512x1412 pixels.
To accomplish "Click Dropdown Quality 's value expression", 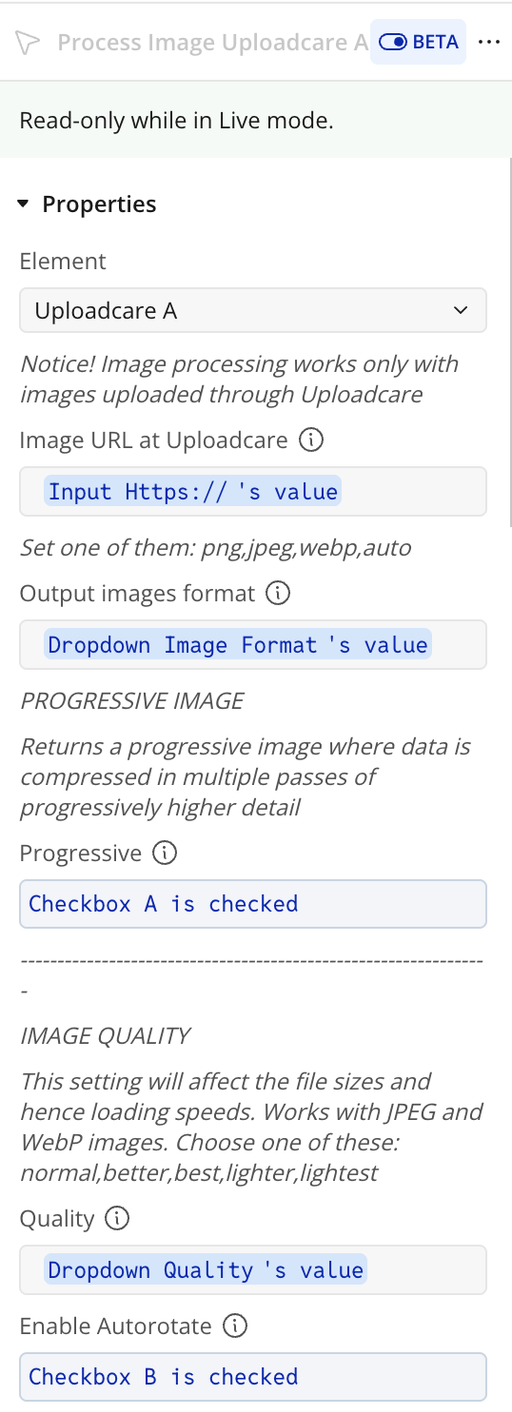I will [x=206, y=1270].
